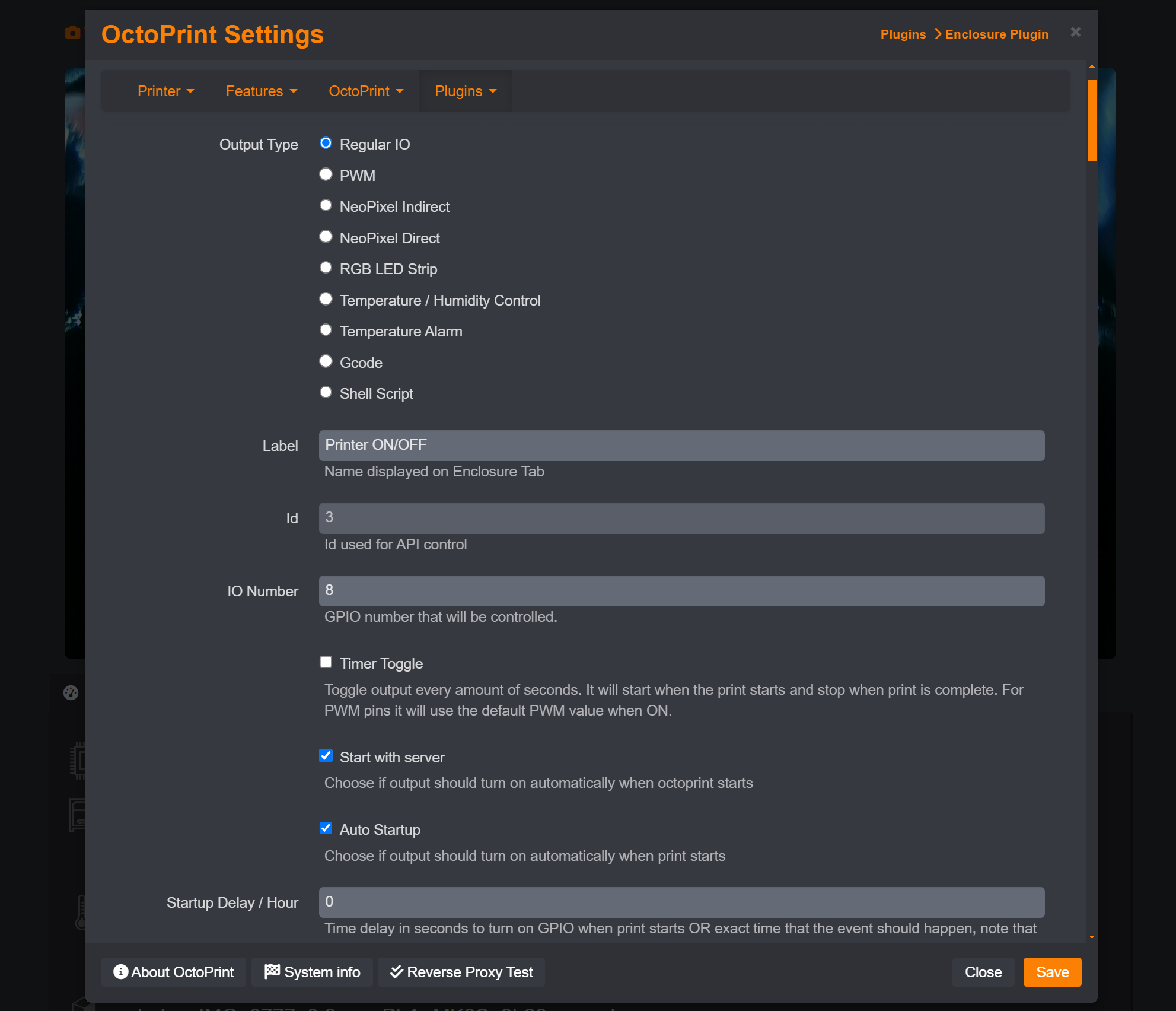Viewport: 1176px width, 1011px height.
Task: Select Temperature Alarm output type
Action: tap(326, 330)
